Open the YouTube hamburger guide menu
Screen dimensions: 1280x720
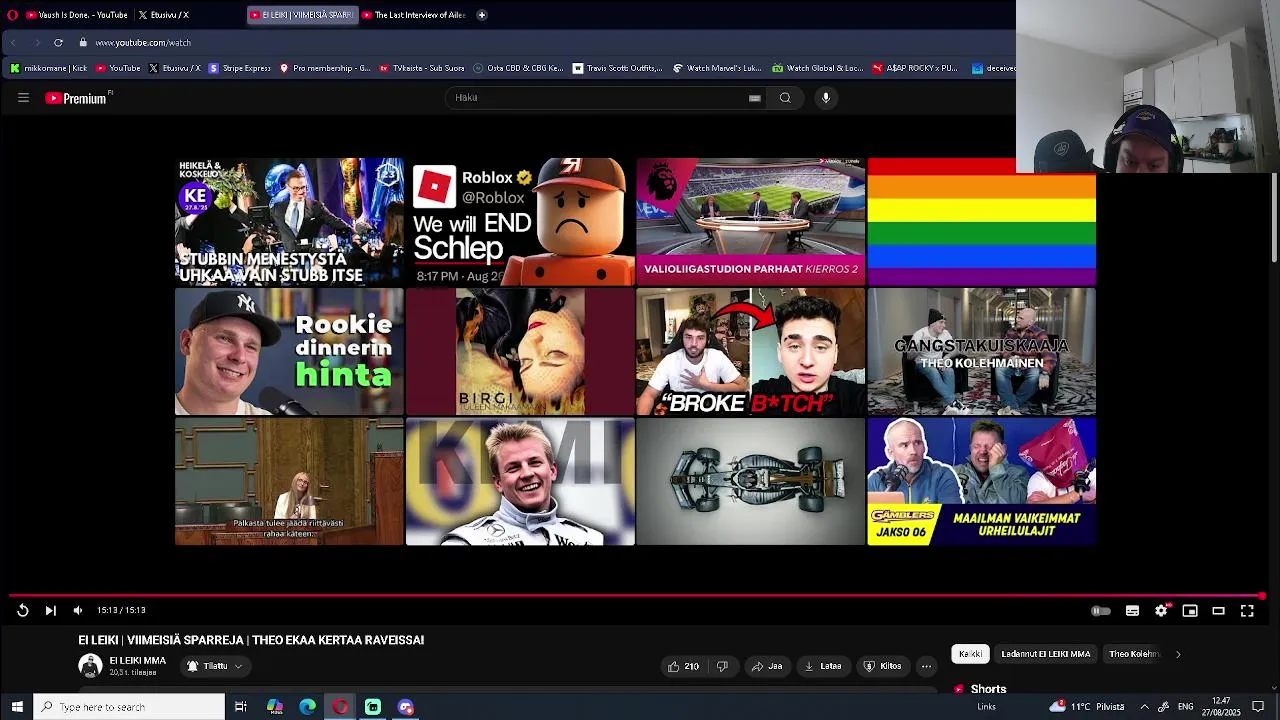(23, 98)
